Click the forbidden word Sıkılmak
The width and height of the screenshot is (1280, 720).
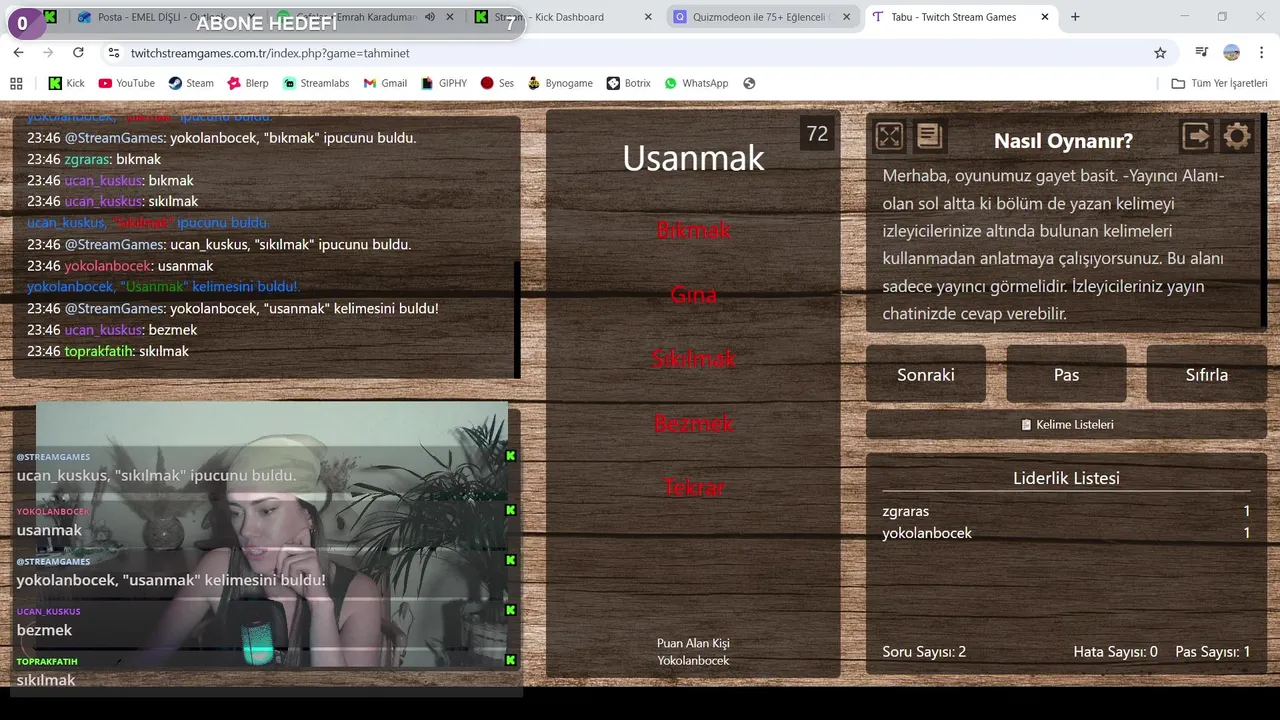coord(693,358)
